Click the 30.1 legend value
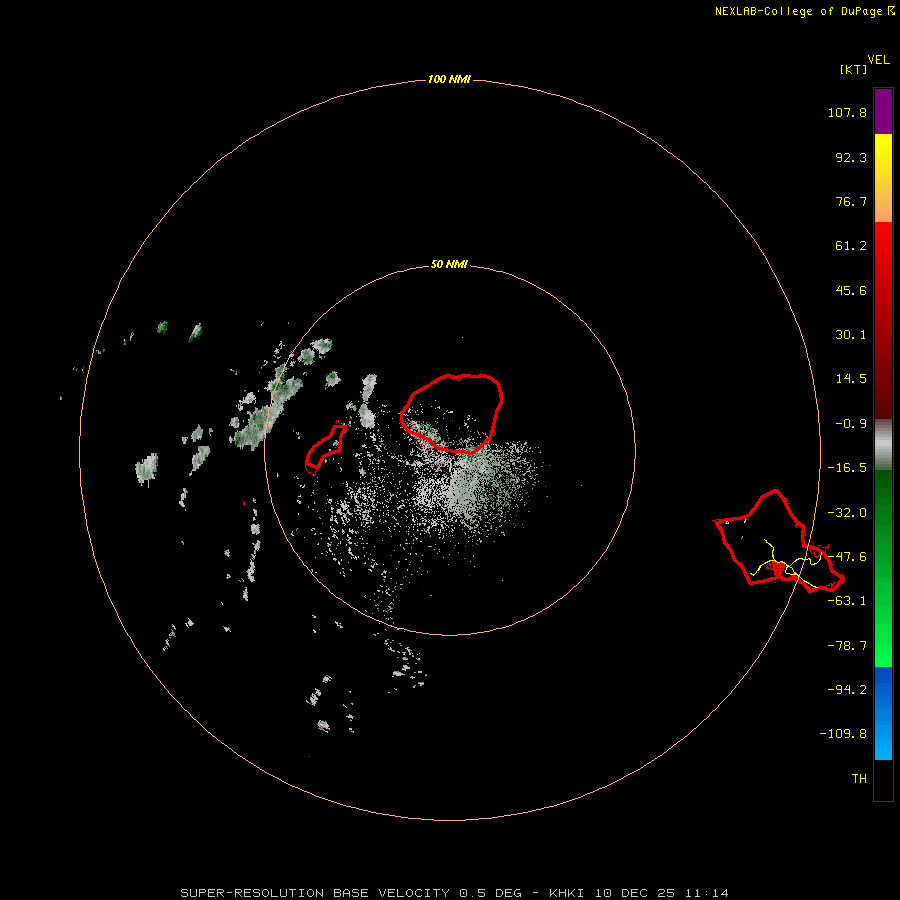 point(851,335)
